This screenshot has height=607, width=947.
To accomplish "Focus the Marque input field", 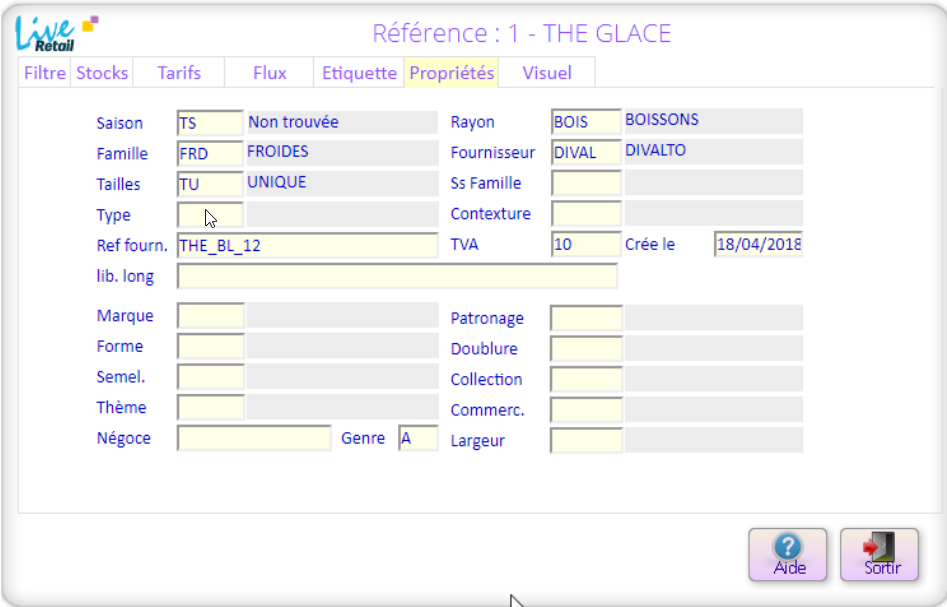I will [x=210, y=316].
